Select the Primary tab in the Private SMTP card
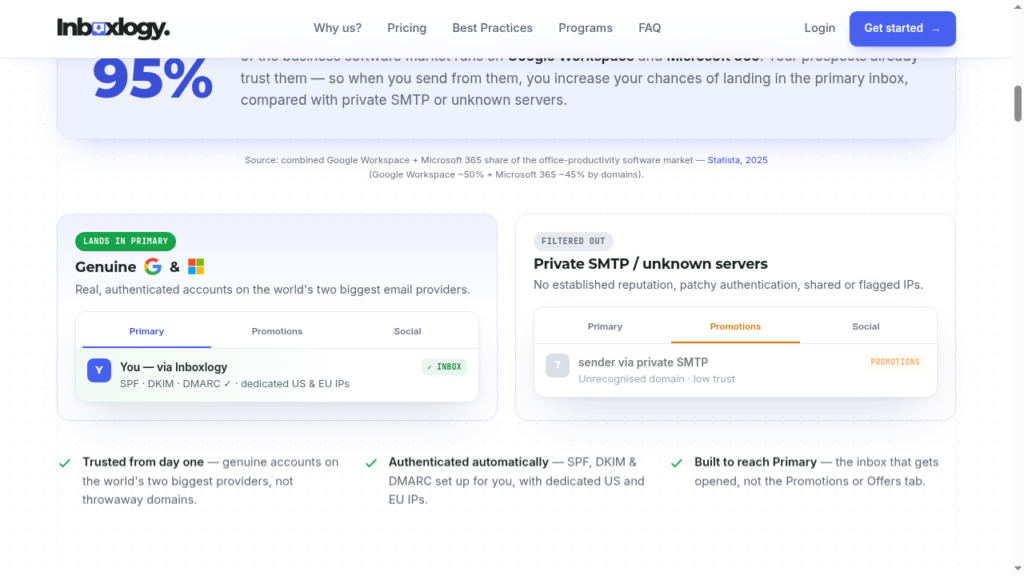Image resolution: width=1024 pixels, height=576 pixels. 605,327
